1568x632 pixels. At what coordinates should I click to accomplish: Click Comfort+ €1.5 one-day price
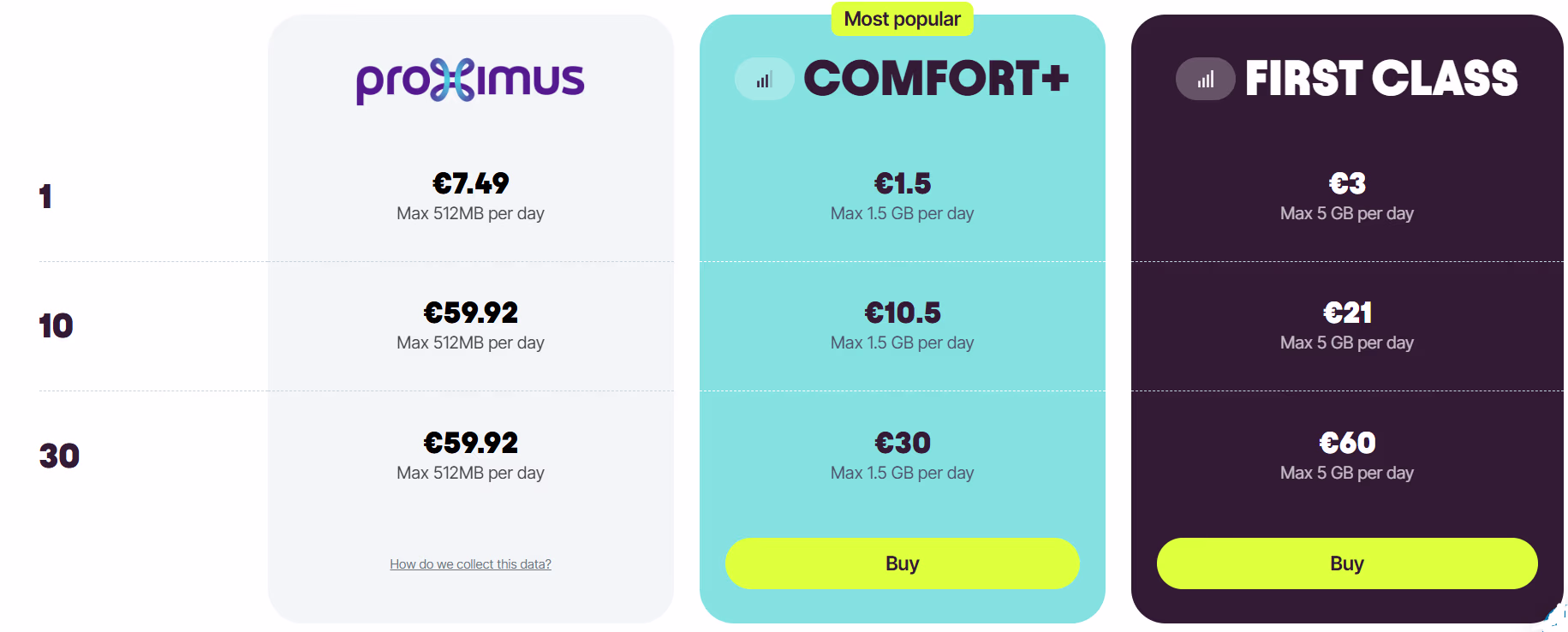(x=902, y=183)
